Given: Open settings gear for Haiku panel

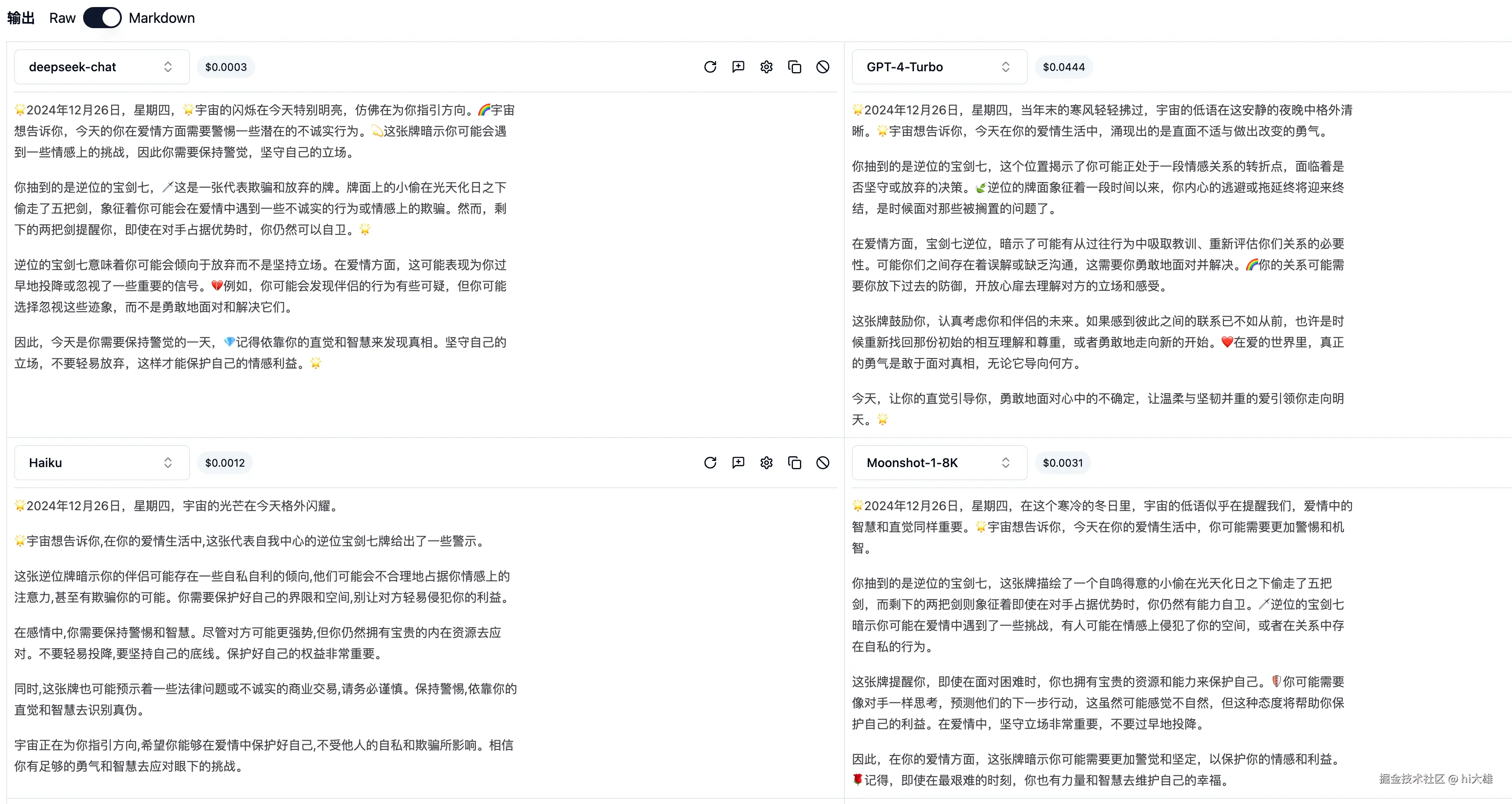Looking at the screenshot, I should pyautogui.click(x=766, y=462).
